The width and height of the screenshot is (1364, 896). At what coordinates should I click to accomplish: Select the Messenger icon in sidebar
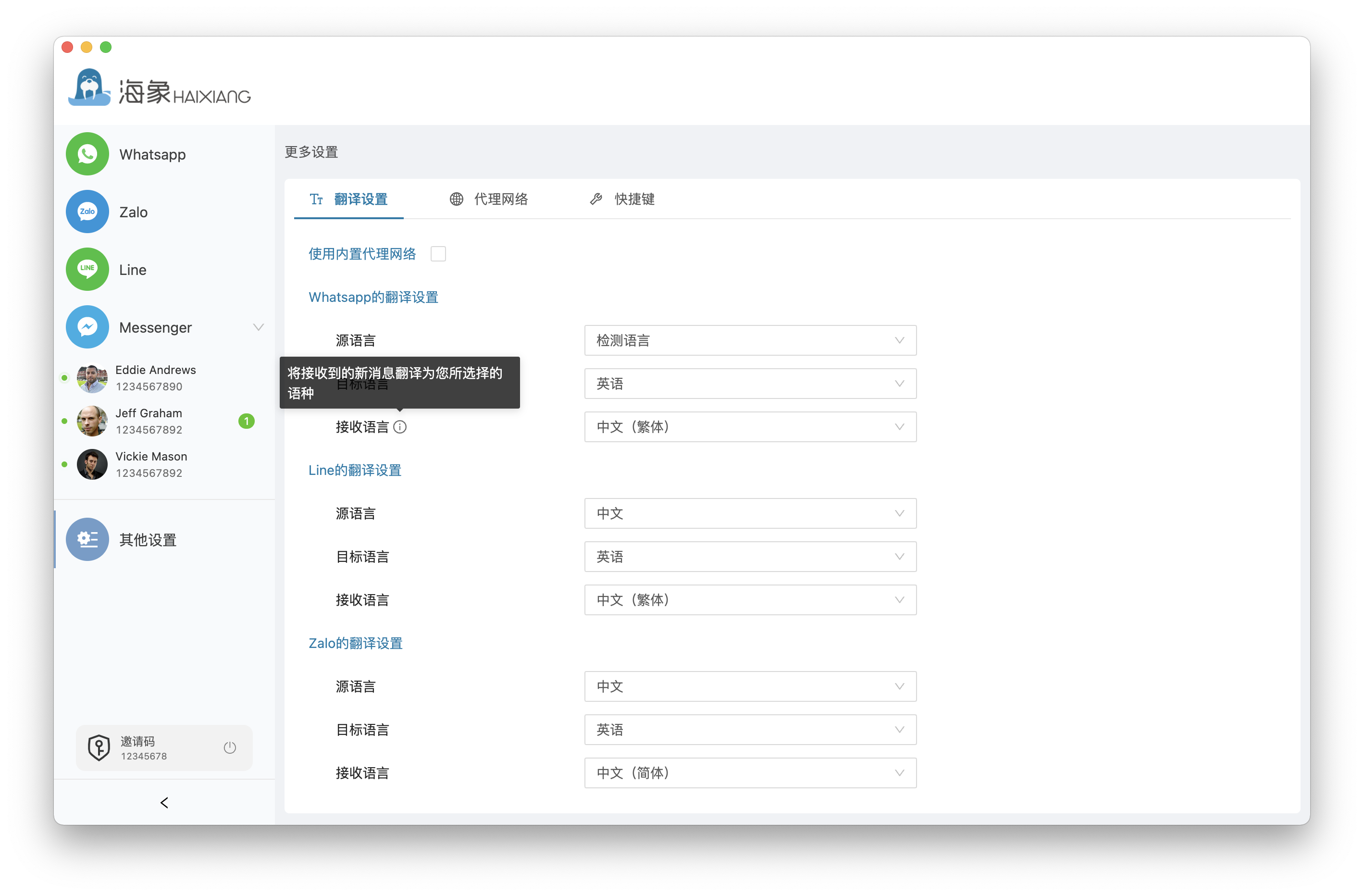coord(87,327)
